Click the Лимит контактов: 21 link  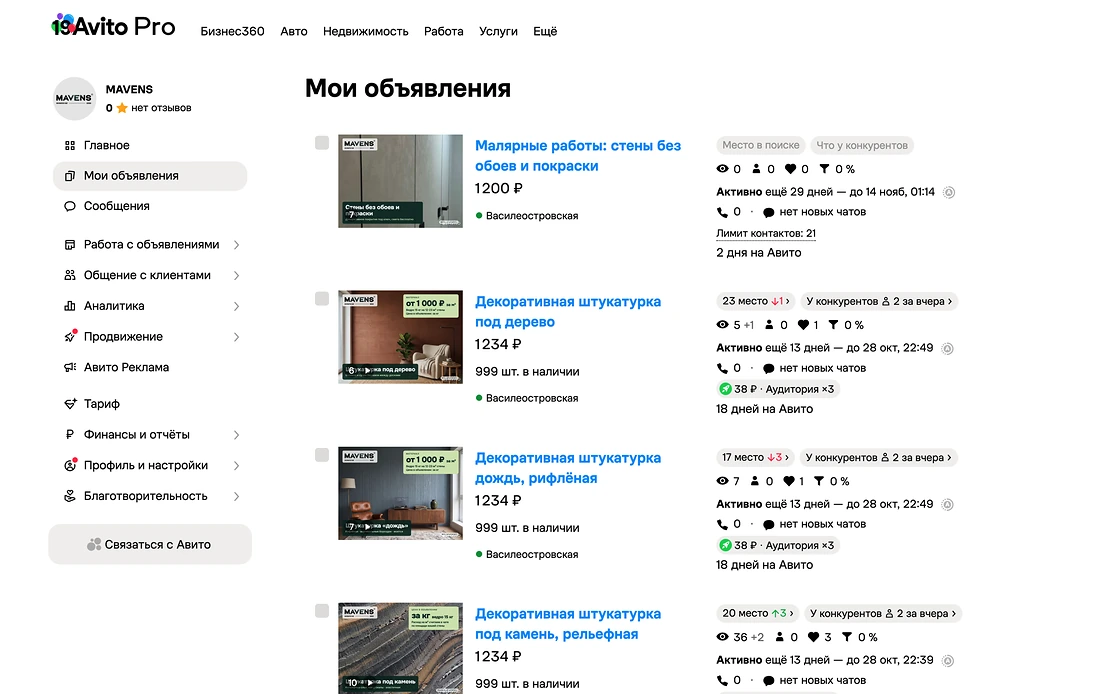click(x=766, y=233)
